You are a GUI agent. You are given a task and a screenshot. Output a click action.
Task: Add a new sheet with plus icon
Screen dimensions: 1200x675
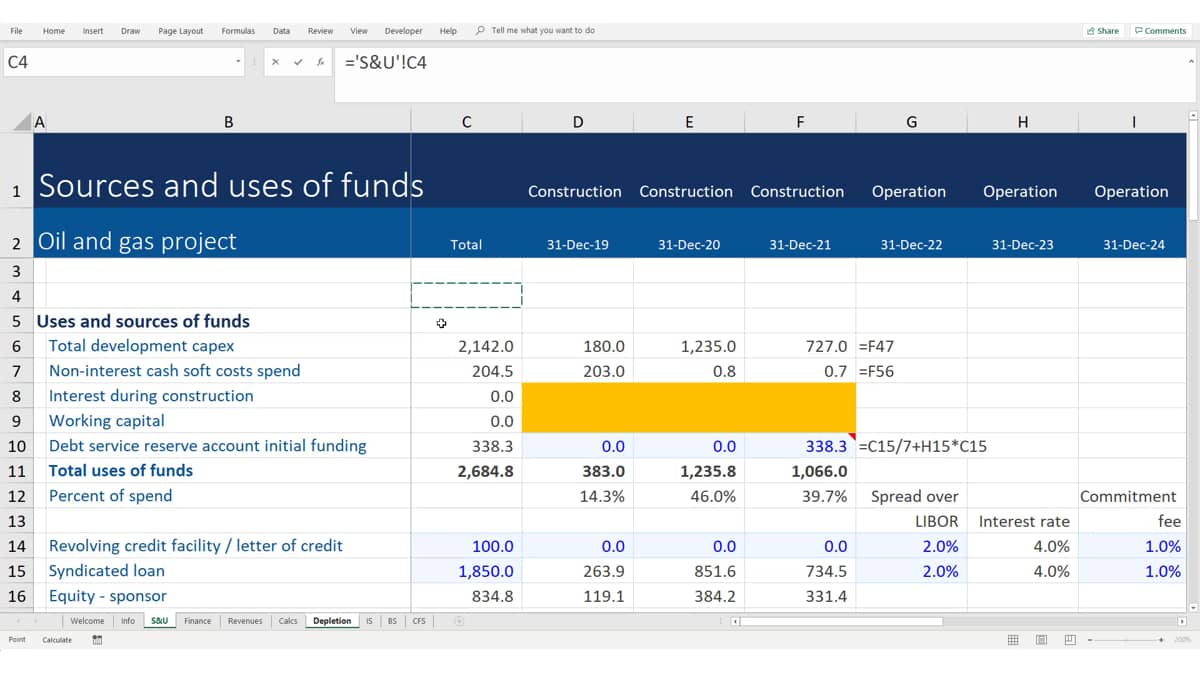(459, 621)
